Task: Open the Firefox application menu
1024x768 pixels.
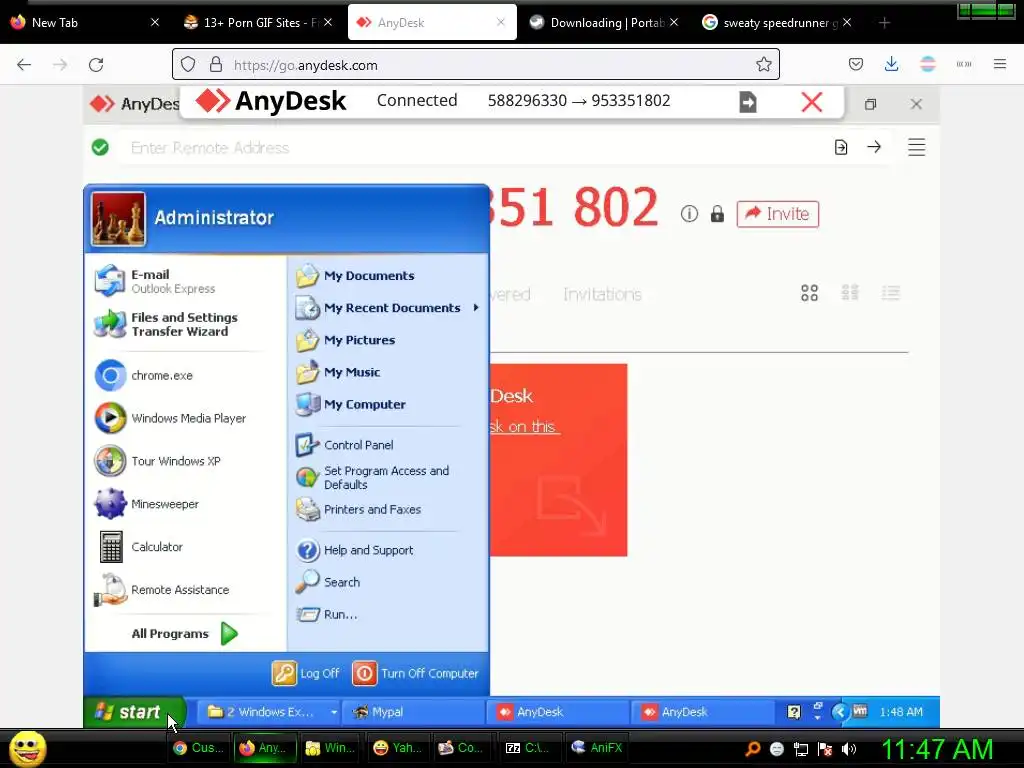Action: click(x=999, y=65)
